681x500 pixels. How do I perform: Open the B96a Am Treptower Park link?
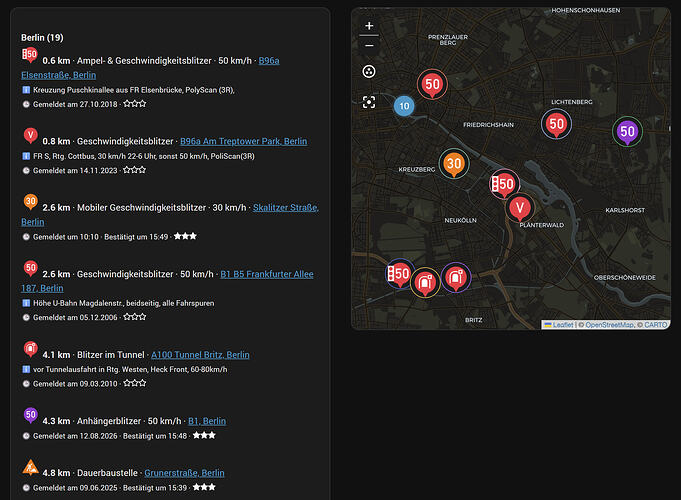244,142
